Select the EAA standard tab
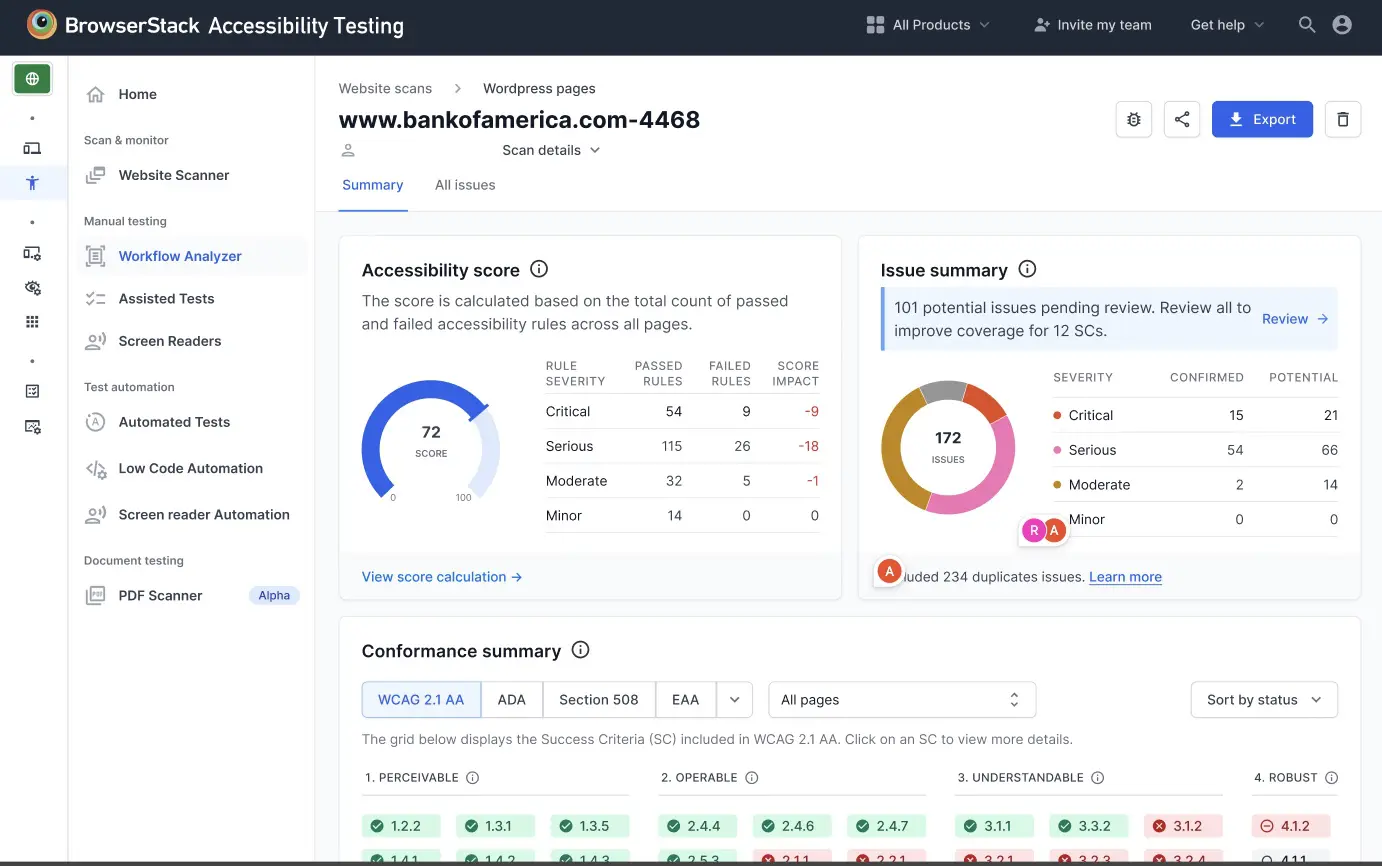1382x866 pixels. [686, 700]
